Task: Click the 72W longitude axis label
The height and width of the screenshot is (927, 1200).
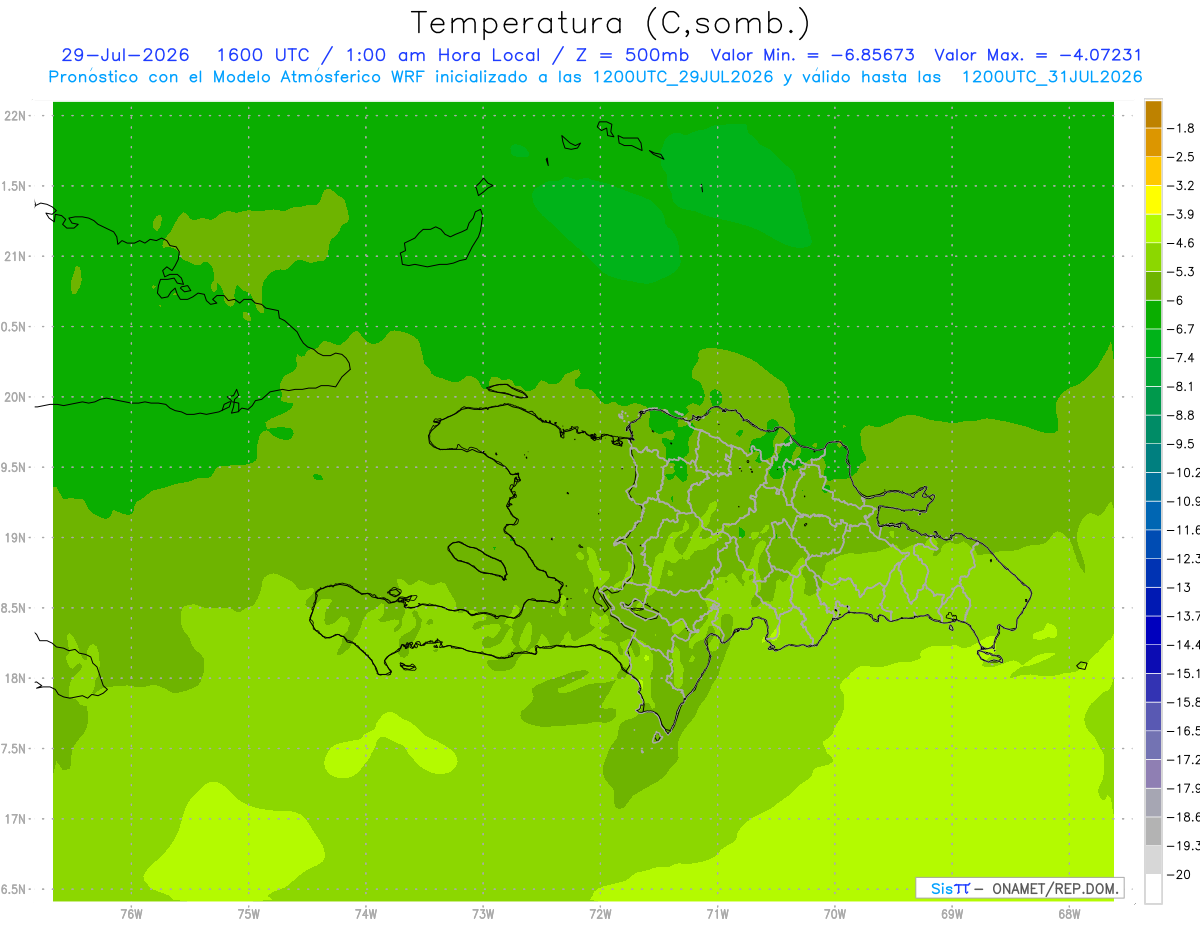Action: [x=600, y=913]
